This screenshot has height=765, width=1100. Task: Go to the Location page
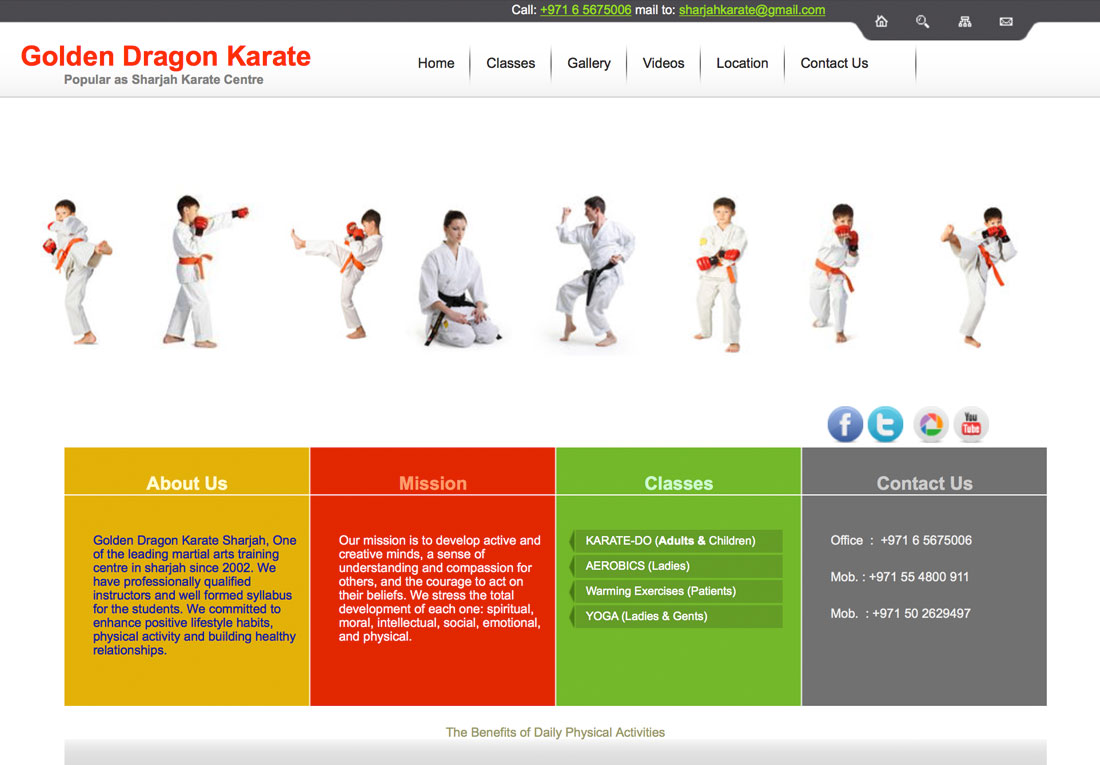(742, 62)
